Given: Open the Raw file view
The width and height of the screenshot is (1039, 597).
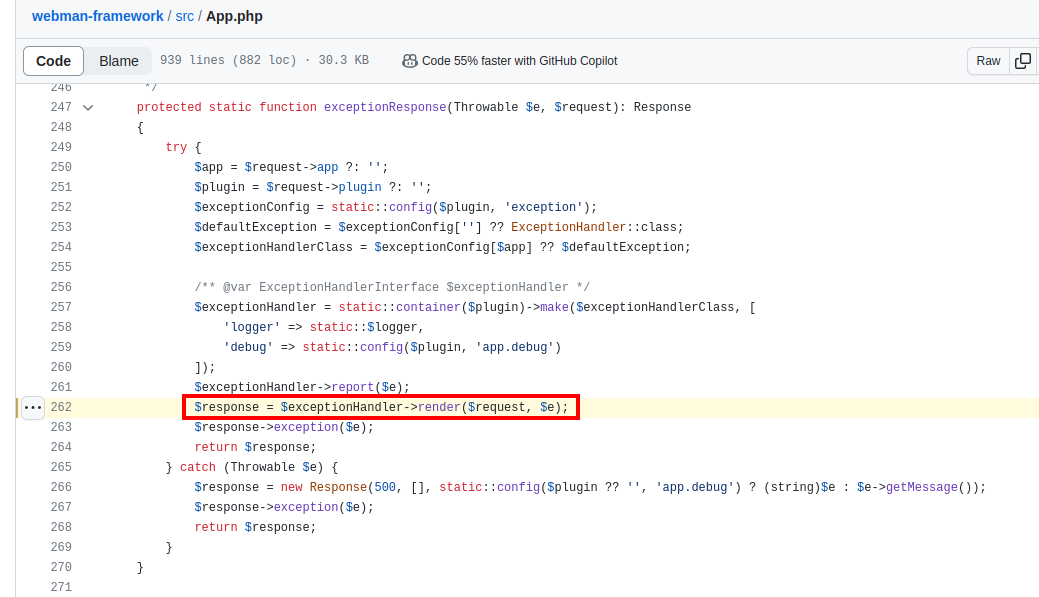Looking at the screenshot, I should pyautogui.click(x=988, y=61).
